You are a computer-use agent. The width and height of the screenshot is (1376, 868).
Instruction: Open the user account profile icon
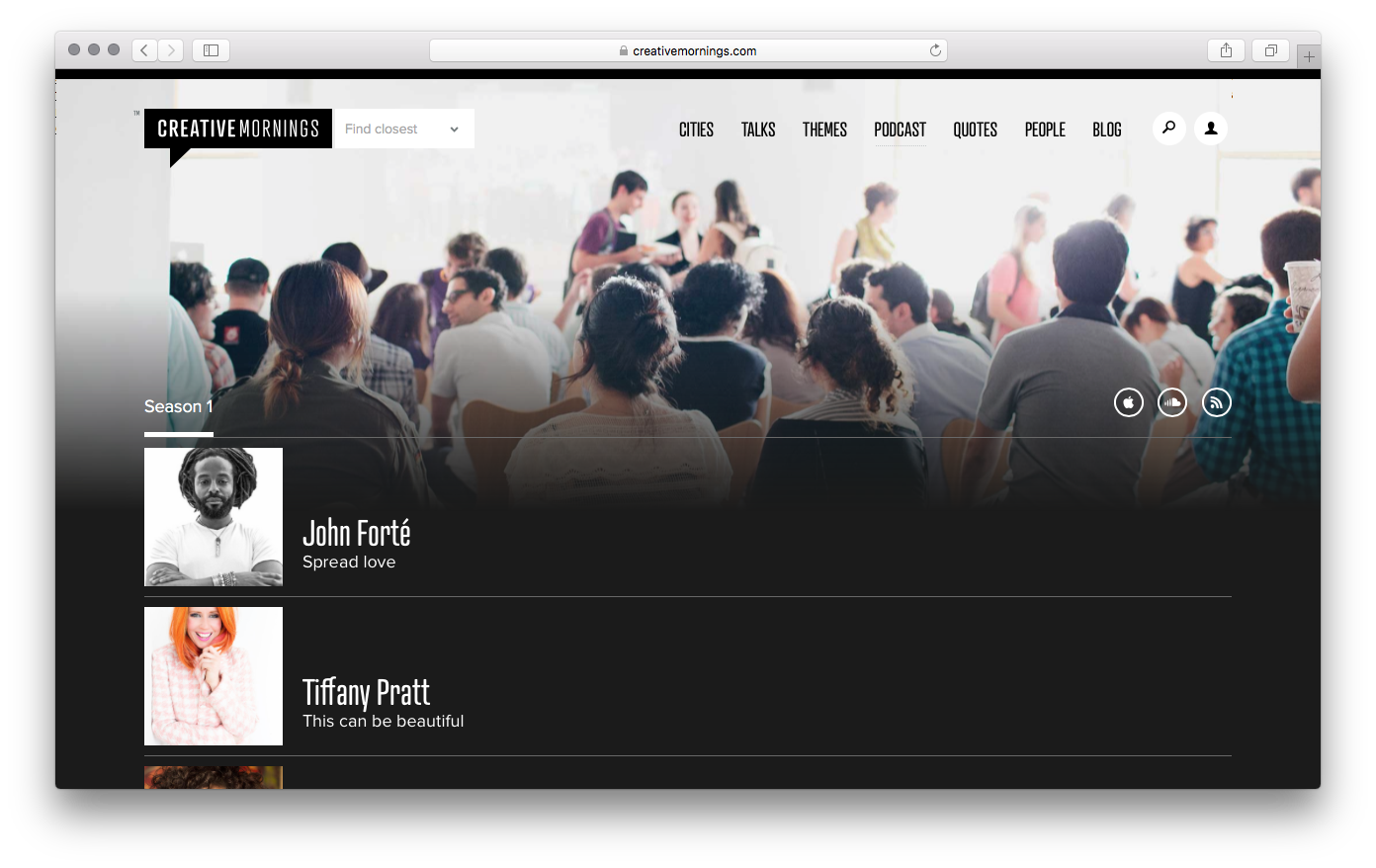click(x=1211, y=129)
